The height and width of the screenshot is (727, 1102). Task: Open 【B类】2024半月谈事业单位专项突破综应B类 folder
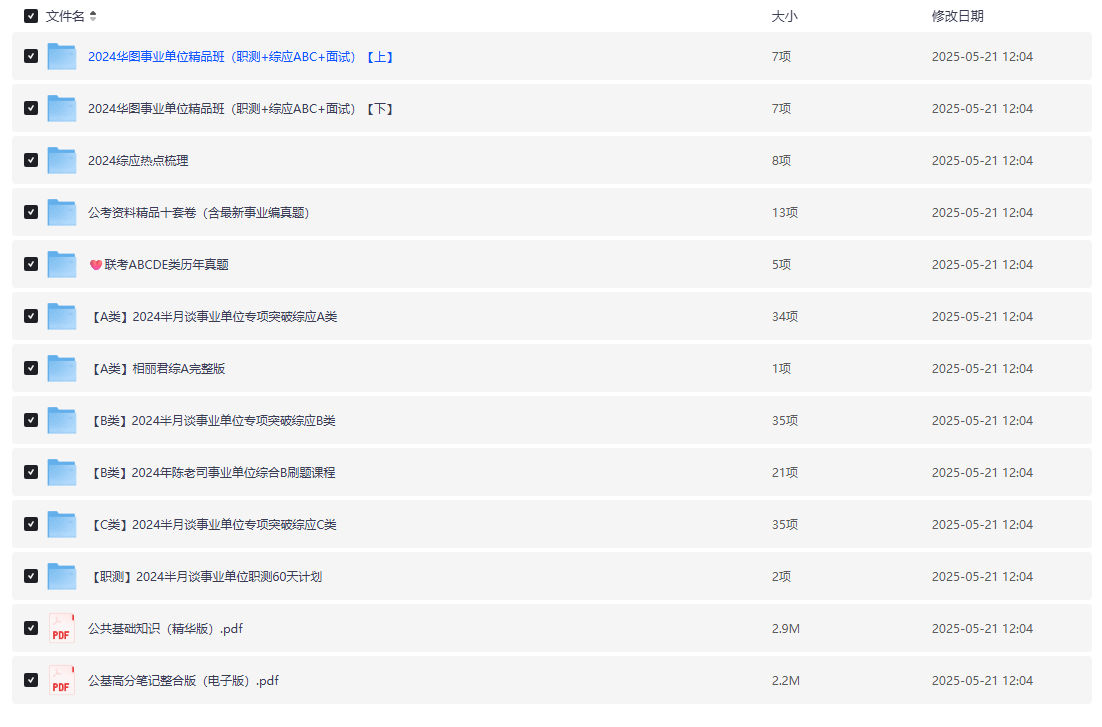(212, 421)
